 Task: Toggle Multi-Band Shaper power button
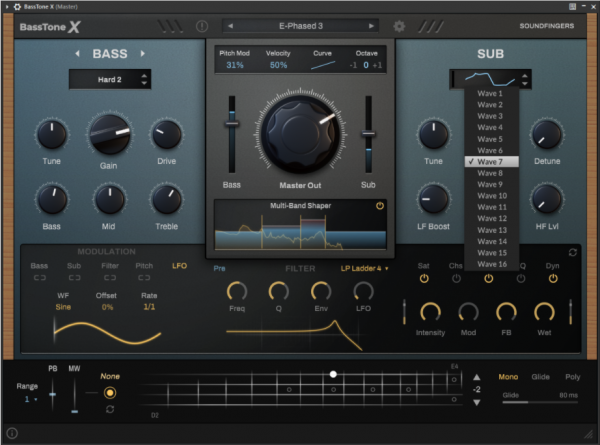click(380, 206)
